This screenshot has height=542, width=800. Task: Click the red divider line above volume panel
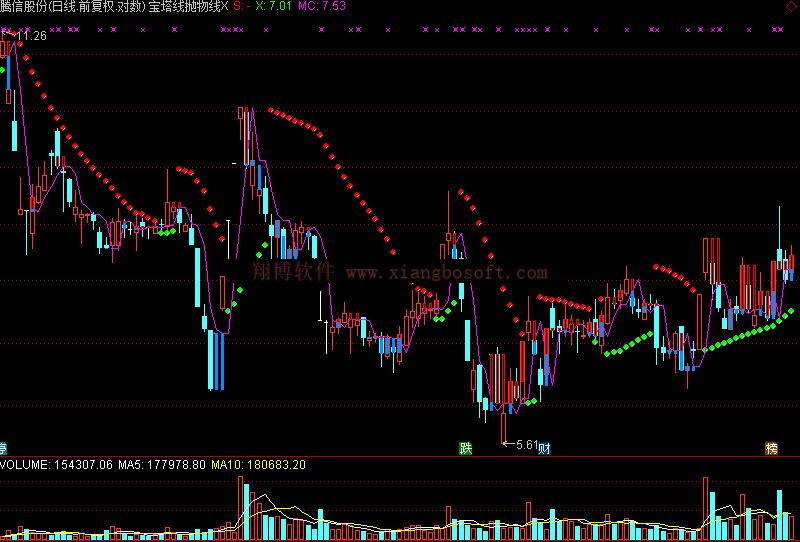(x=400, y=457)
